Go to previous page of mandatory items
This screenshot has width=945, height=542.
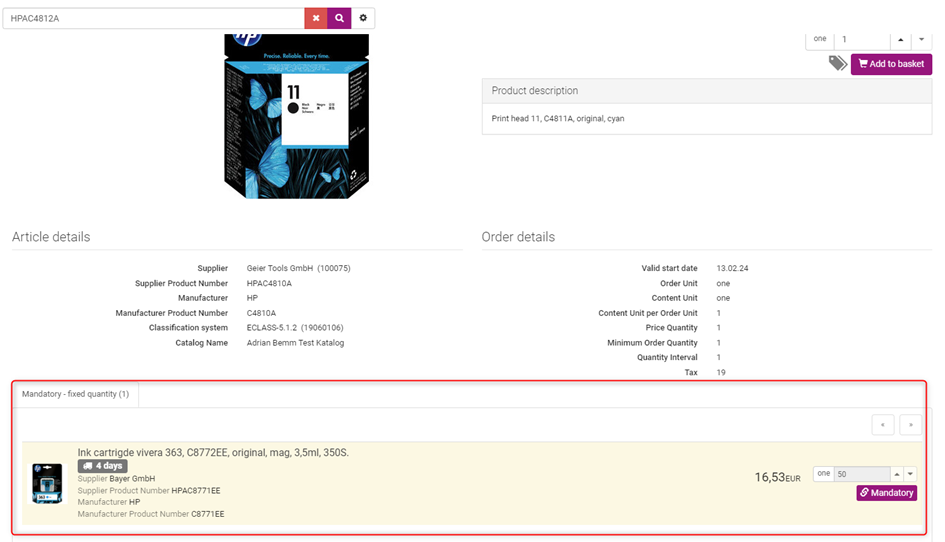882,425
